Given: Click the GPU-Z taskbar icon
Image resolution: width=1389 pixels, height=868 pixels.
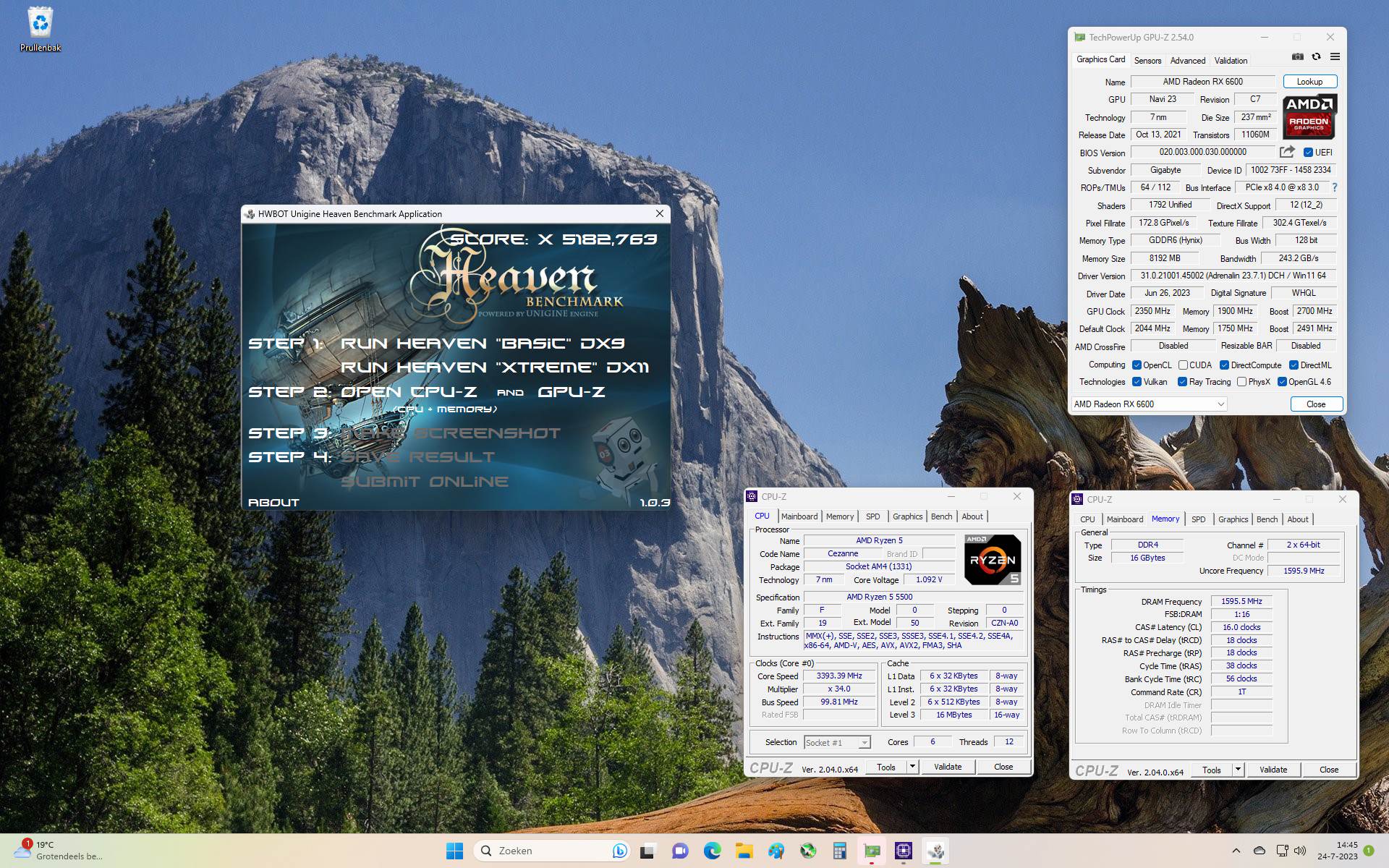Looking at the screenshot, I should click(872, 851).
